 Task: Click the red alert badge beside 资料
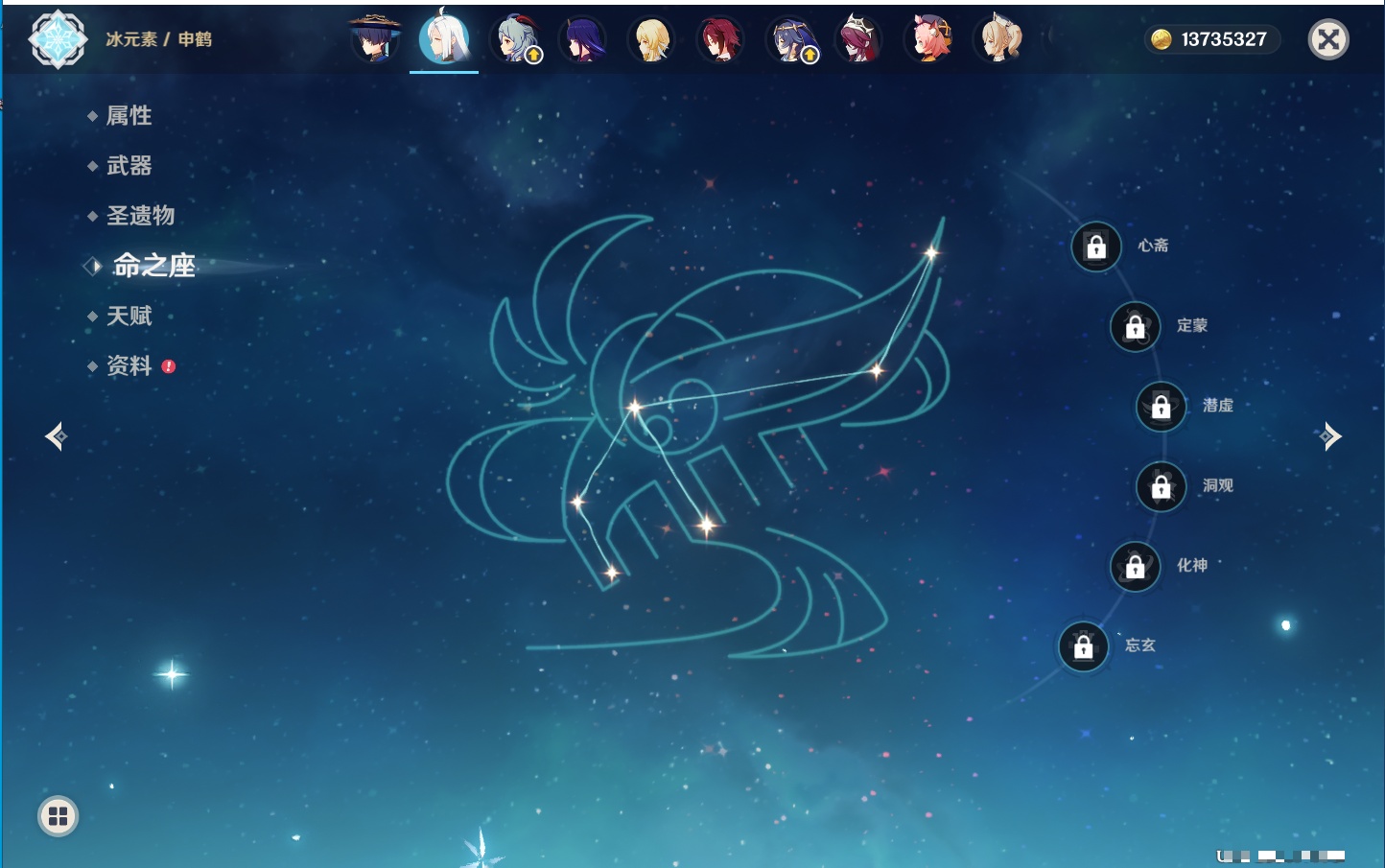[x=169, y=366]
